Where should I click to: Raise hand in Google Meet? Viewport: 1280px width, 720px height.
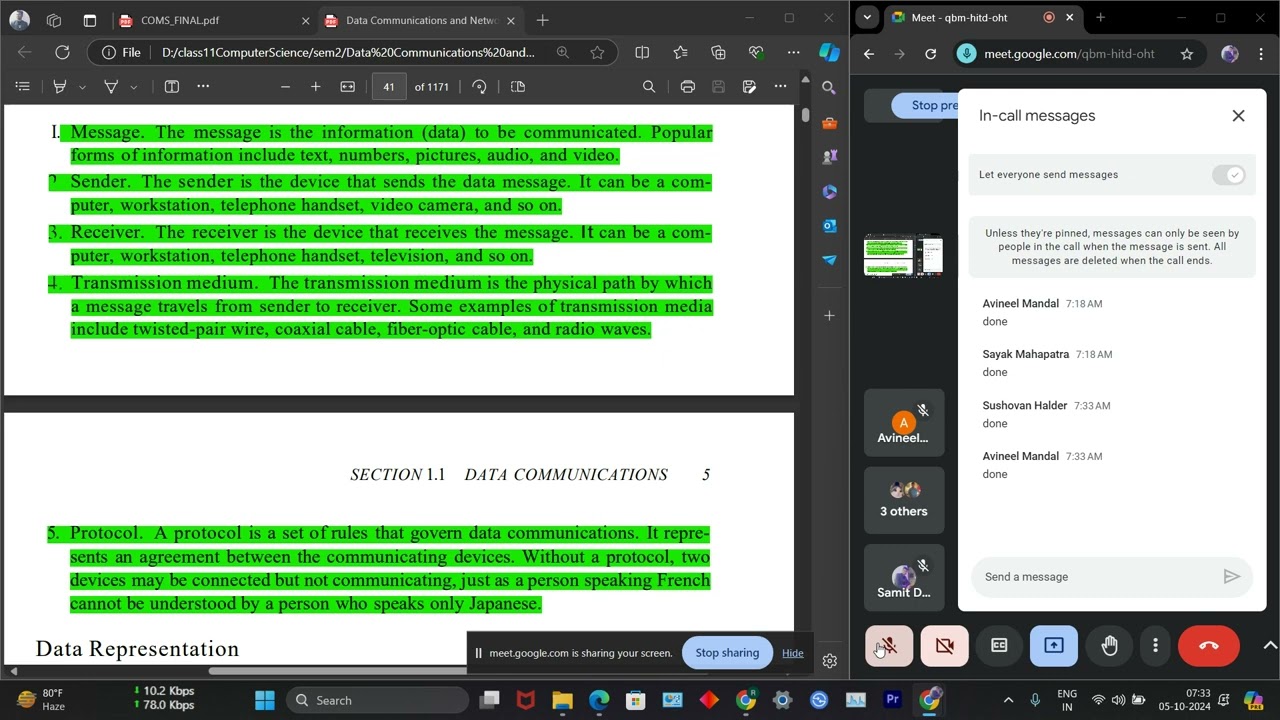click(1110, 646)
